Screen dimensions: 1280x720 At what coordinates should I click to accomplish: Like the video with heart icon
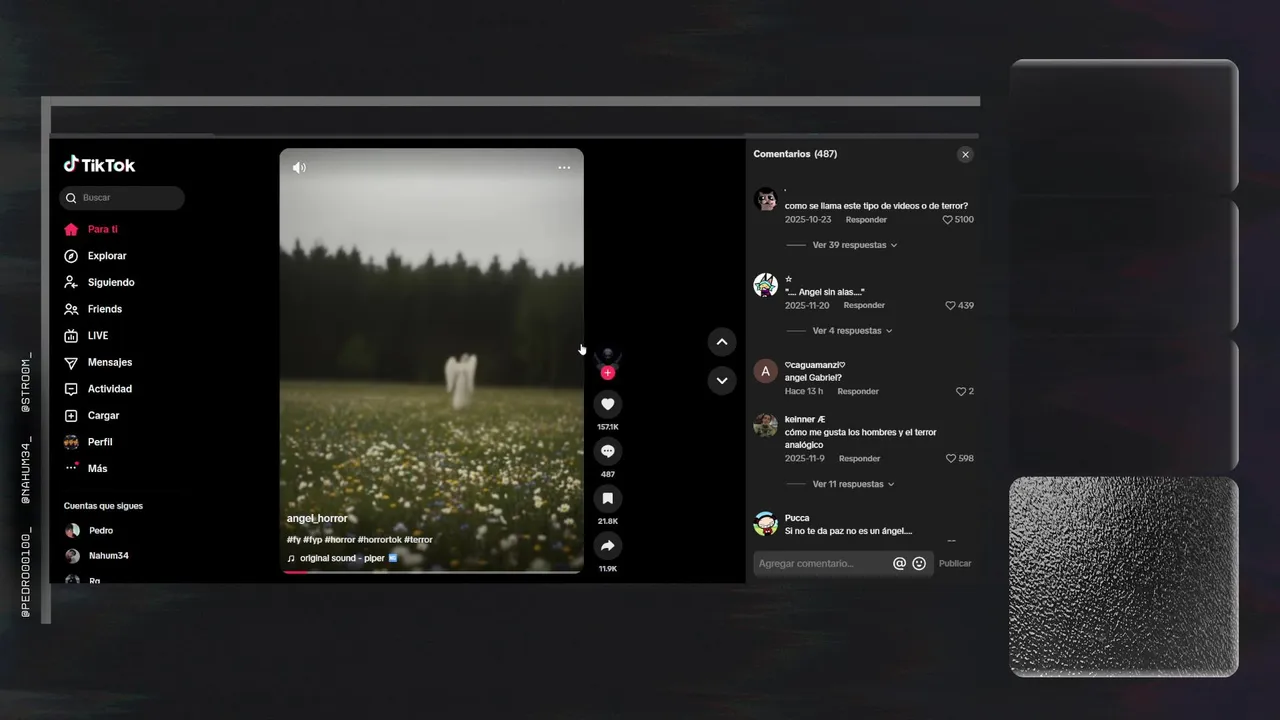(608, 404)
